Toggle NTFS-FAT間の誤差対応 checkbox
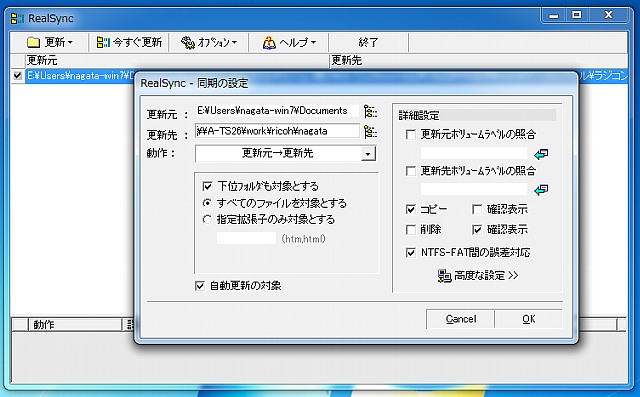 [x=411, y=253]
